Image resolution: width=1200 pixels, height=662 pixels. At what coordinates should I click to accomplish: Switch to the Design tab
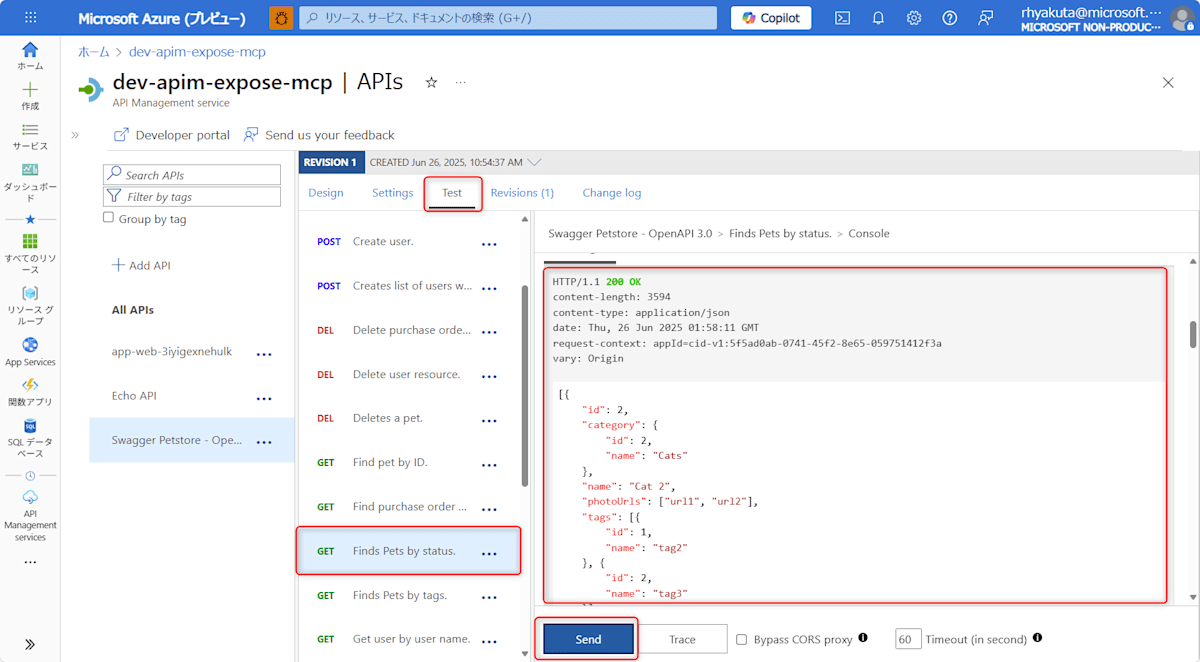click(x=326, y=193)
